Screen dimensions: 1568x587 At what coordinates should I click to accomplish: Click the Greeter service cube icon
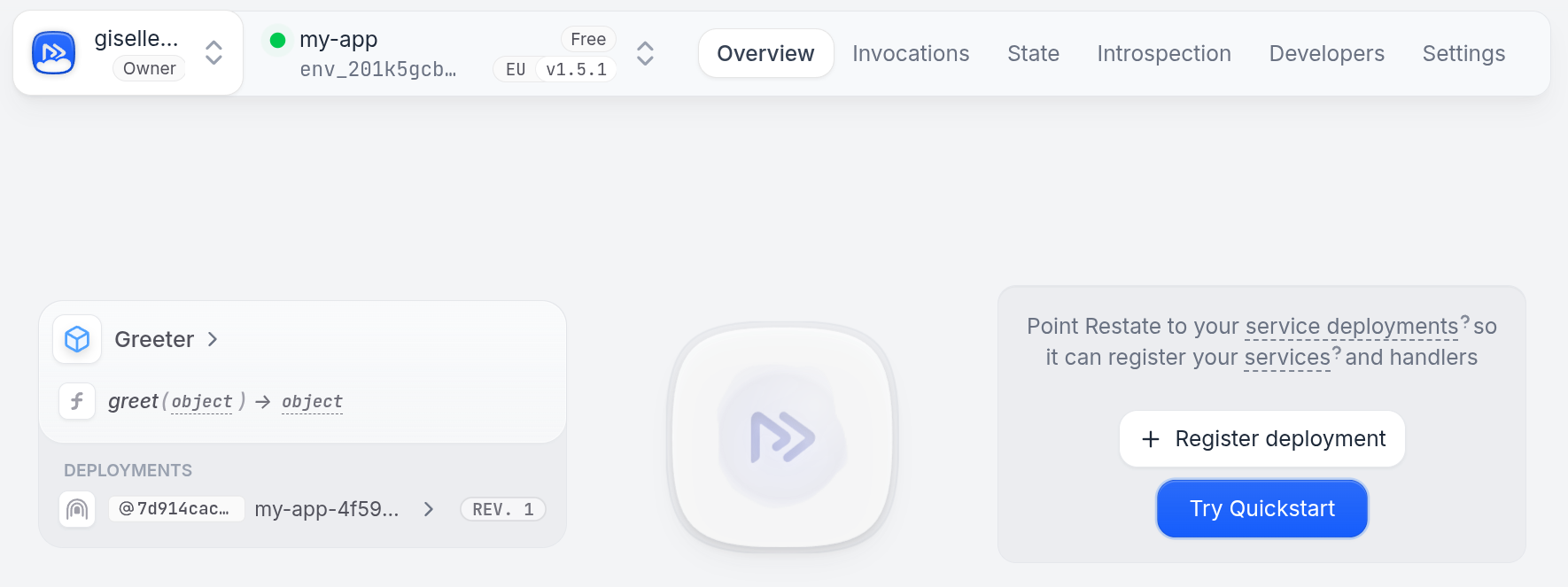click(x=77, y=339)
